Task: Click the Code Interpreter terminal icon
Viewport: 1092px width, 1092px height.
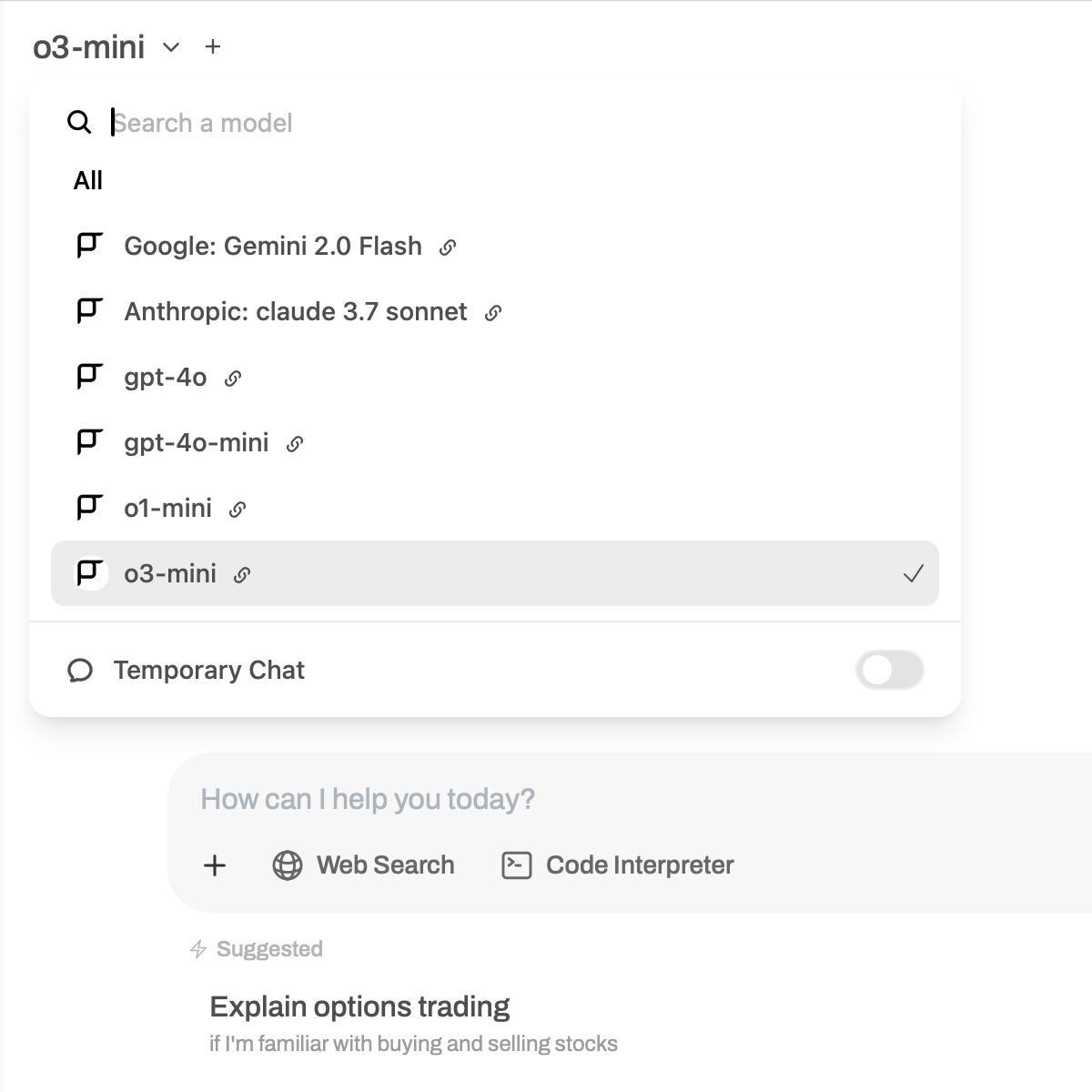Action: tap(517, 865)
